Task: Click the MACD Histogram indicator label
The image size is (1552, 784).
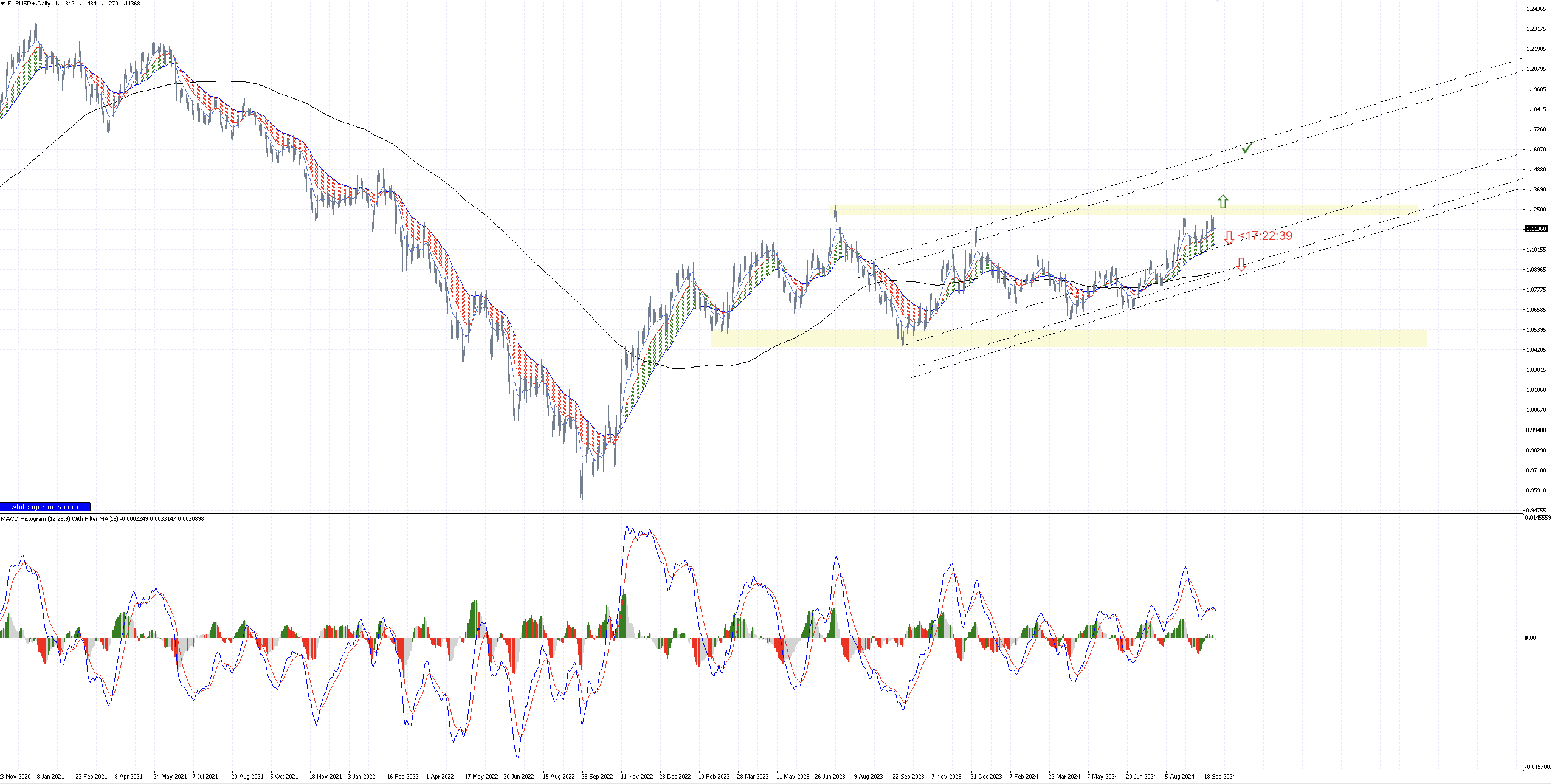Action: point(55,518)
